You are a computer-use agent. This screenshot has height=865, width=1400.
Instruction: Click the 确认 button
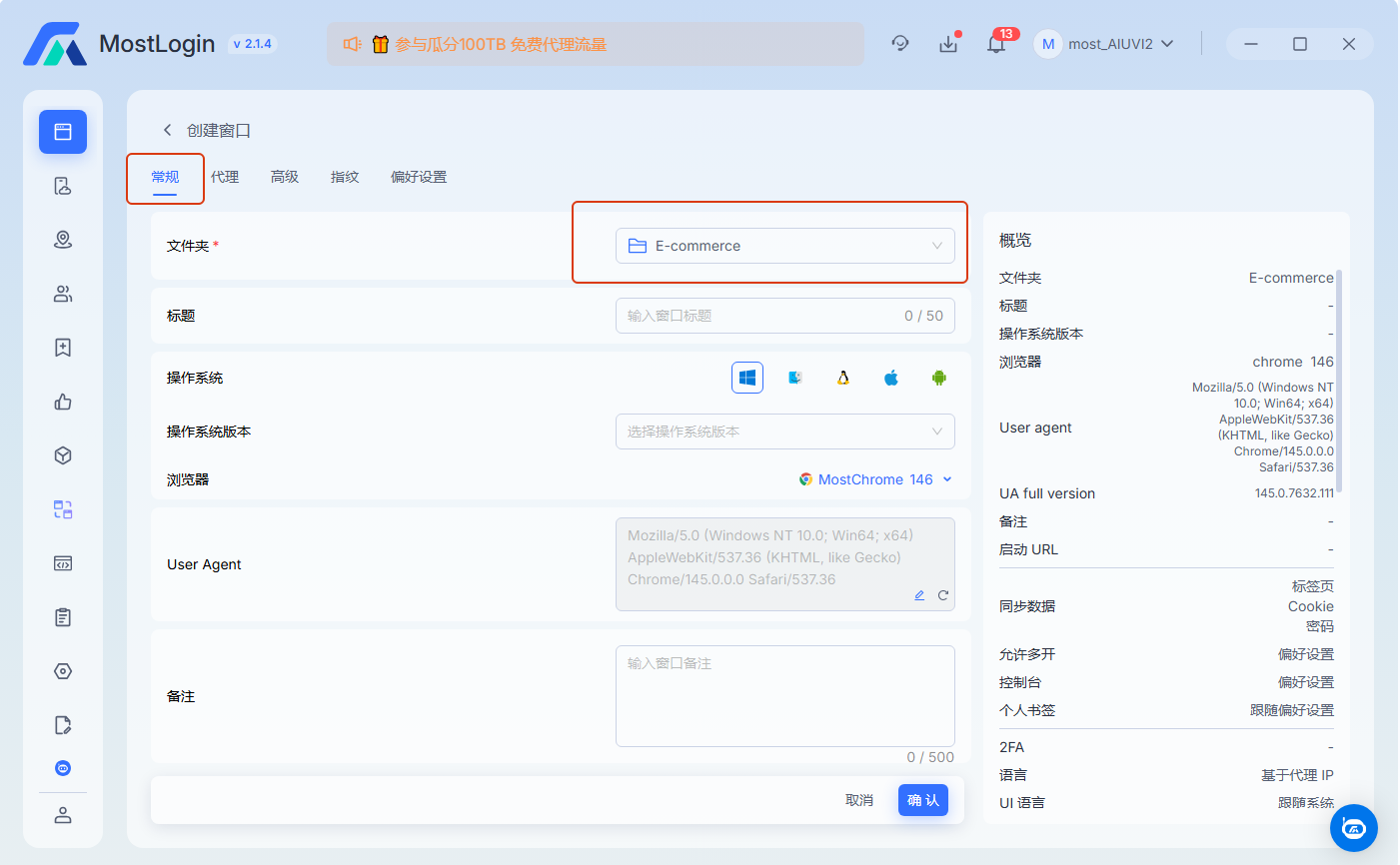click(x=923, y=800)
